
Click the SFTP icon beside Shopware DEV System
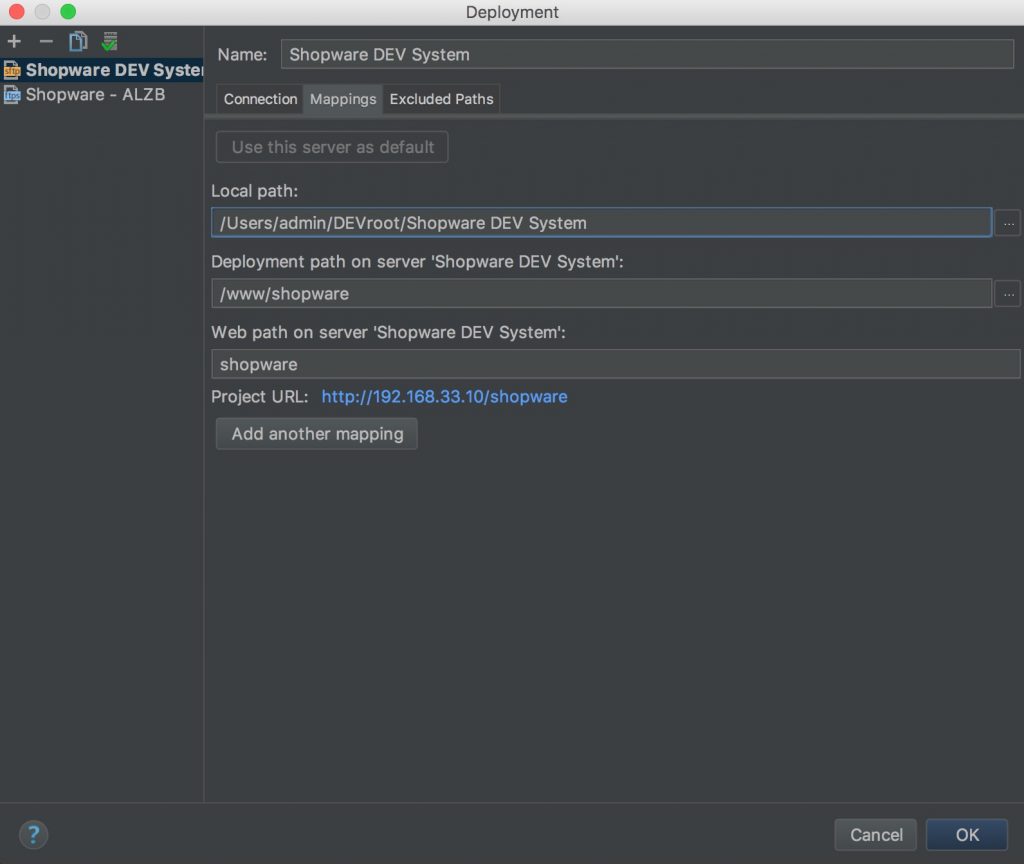14,69
